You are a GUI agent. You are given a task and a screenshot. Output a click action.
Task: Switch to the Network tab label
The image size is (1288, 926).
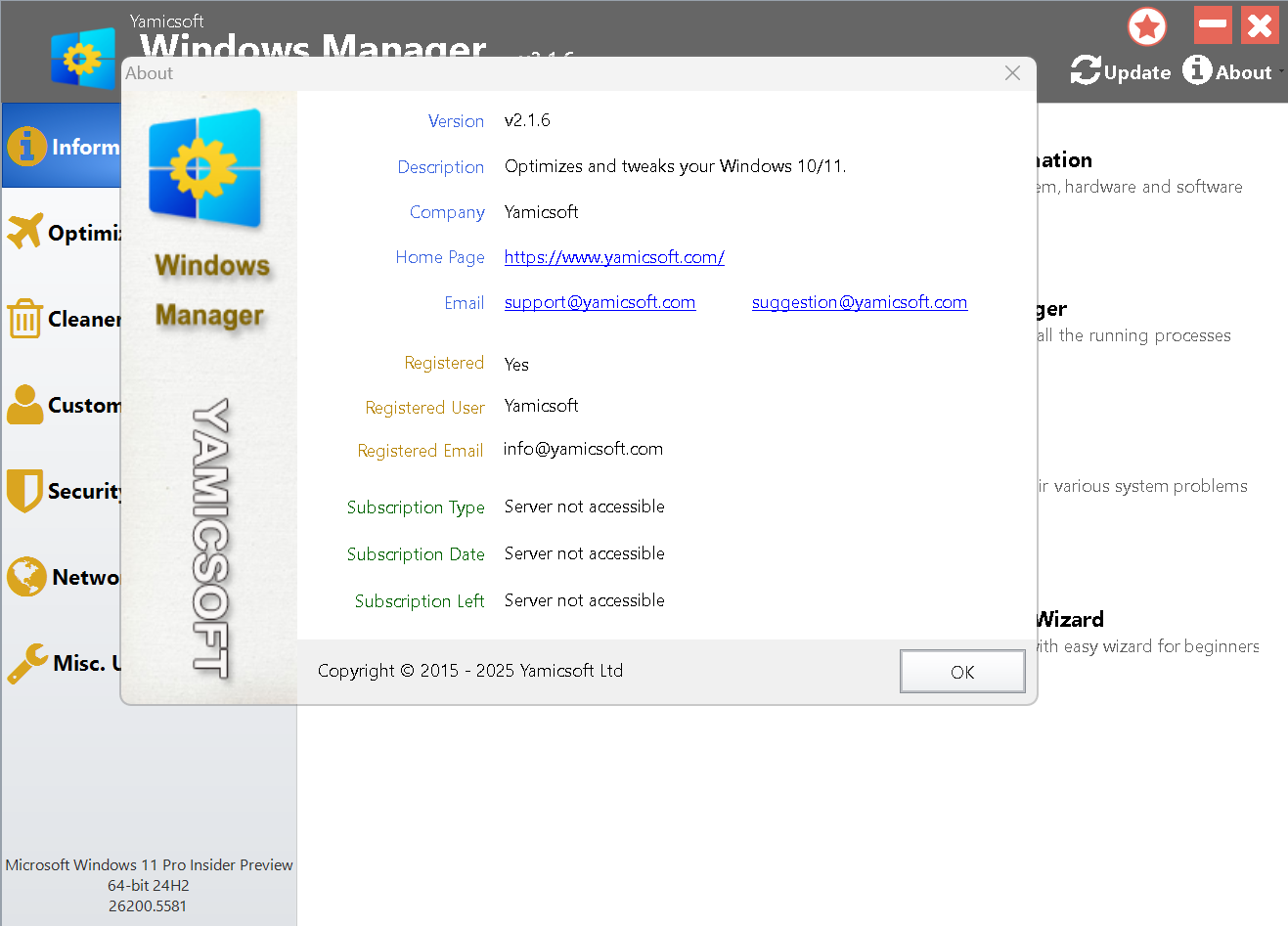86,577
